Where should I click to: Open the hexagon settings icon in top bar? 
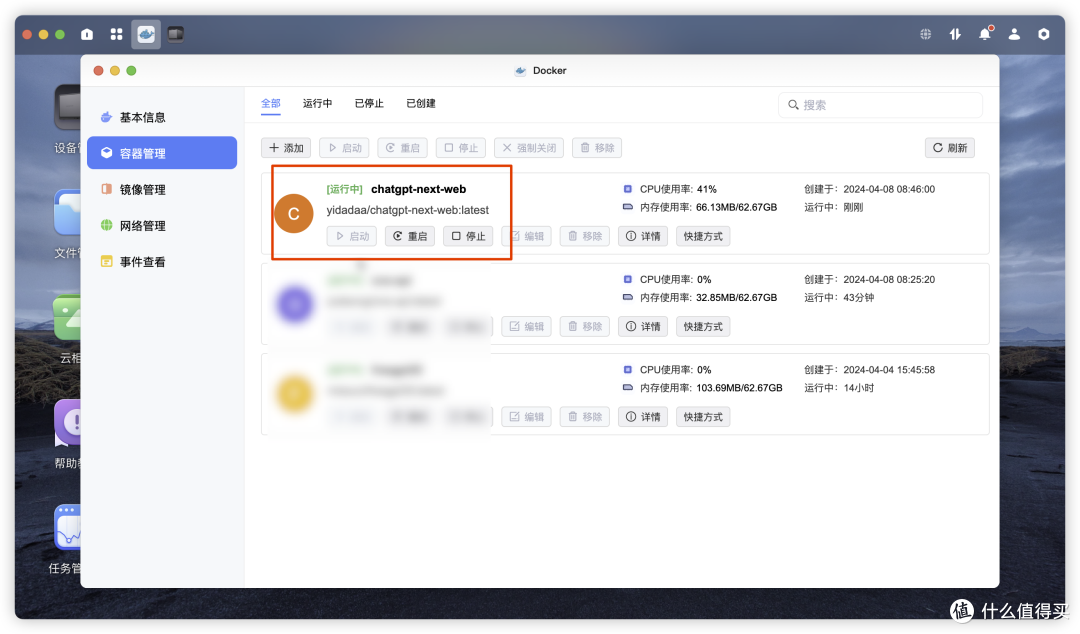click(x=1043, y=34)
